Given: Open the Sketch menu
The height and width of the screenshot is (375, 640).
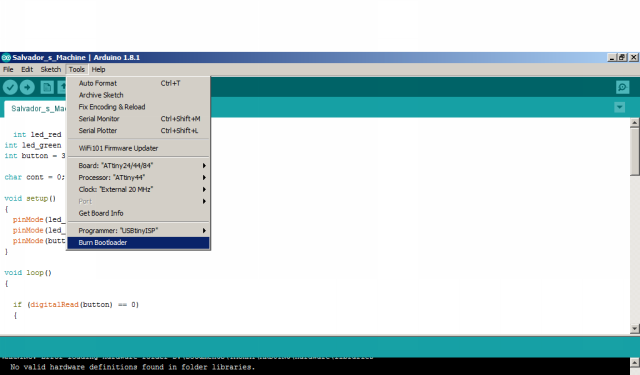Looking at the screenshot, I should tap(51, 69).
